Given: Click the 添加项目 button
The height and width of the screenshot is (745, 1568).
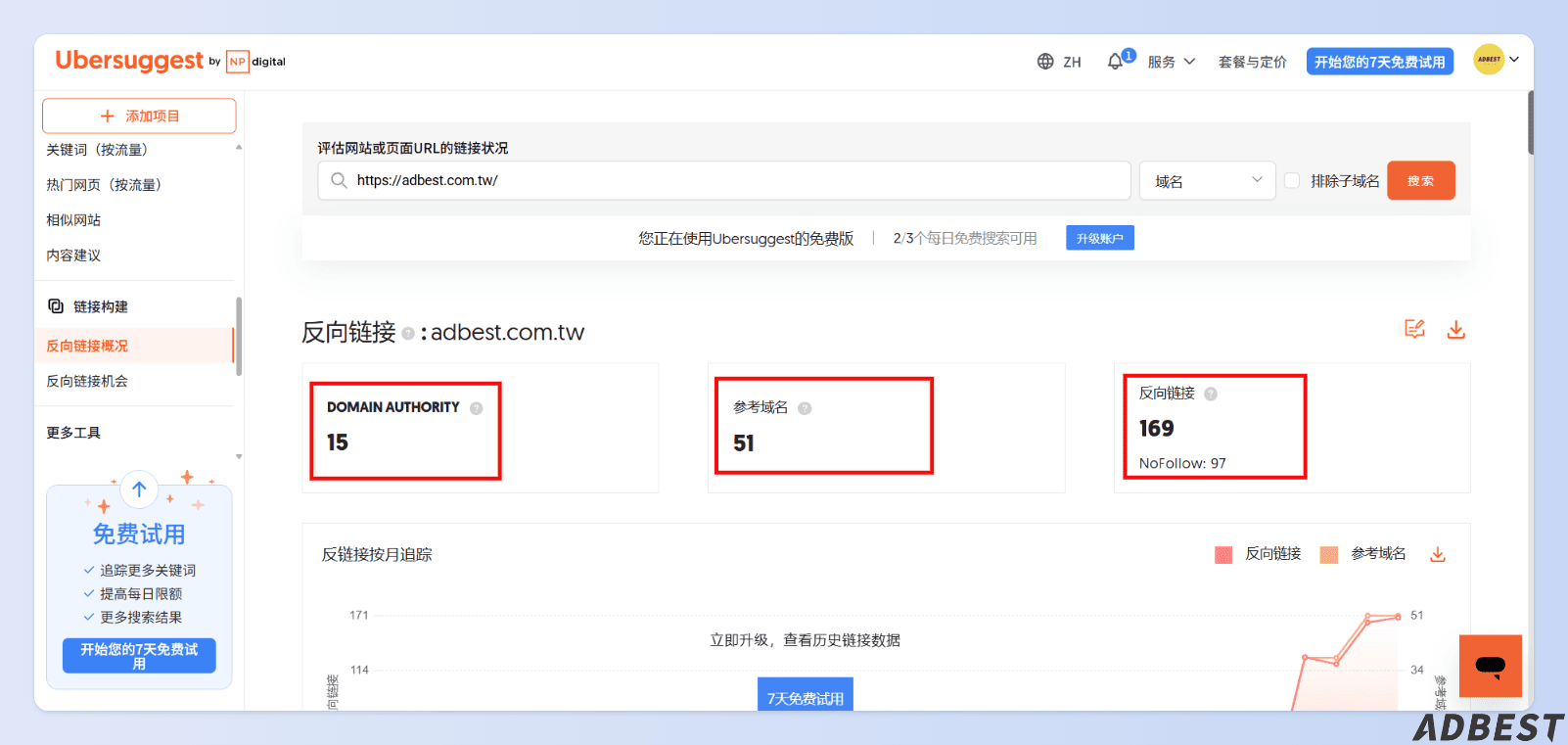Looking at the screenshot, I should tap(139, 116).
